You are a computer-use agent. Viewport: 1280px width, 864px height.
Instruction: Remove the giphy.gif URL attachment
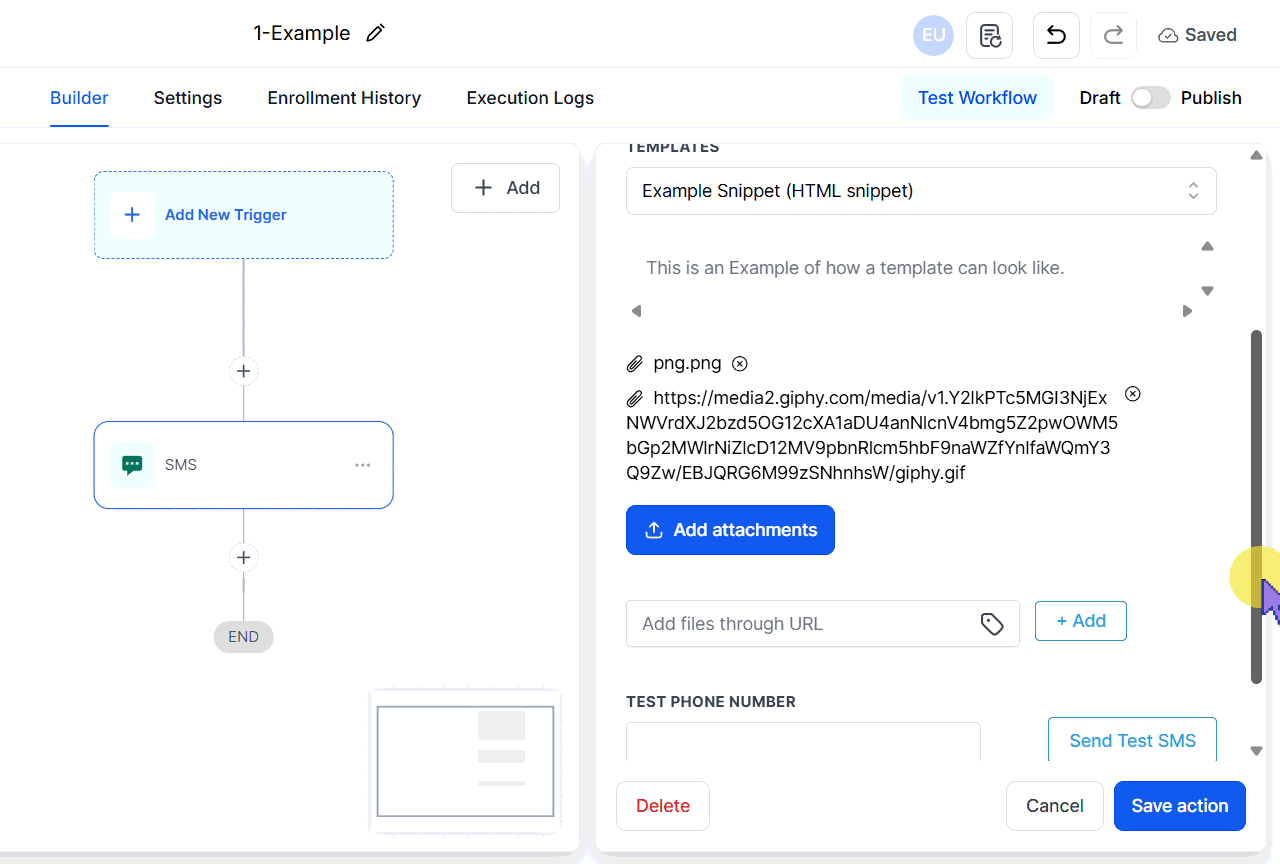click(1132, 394)
